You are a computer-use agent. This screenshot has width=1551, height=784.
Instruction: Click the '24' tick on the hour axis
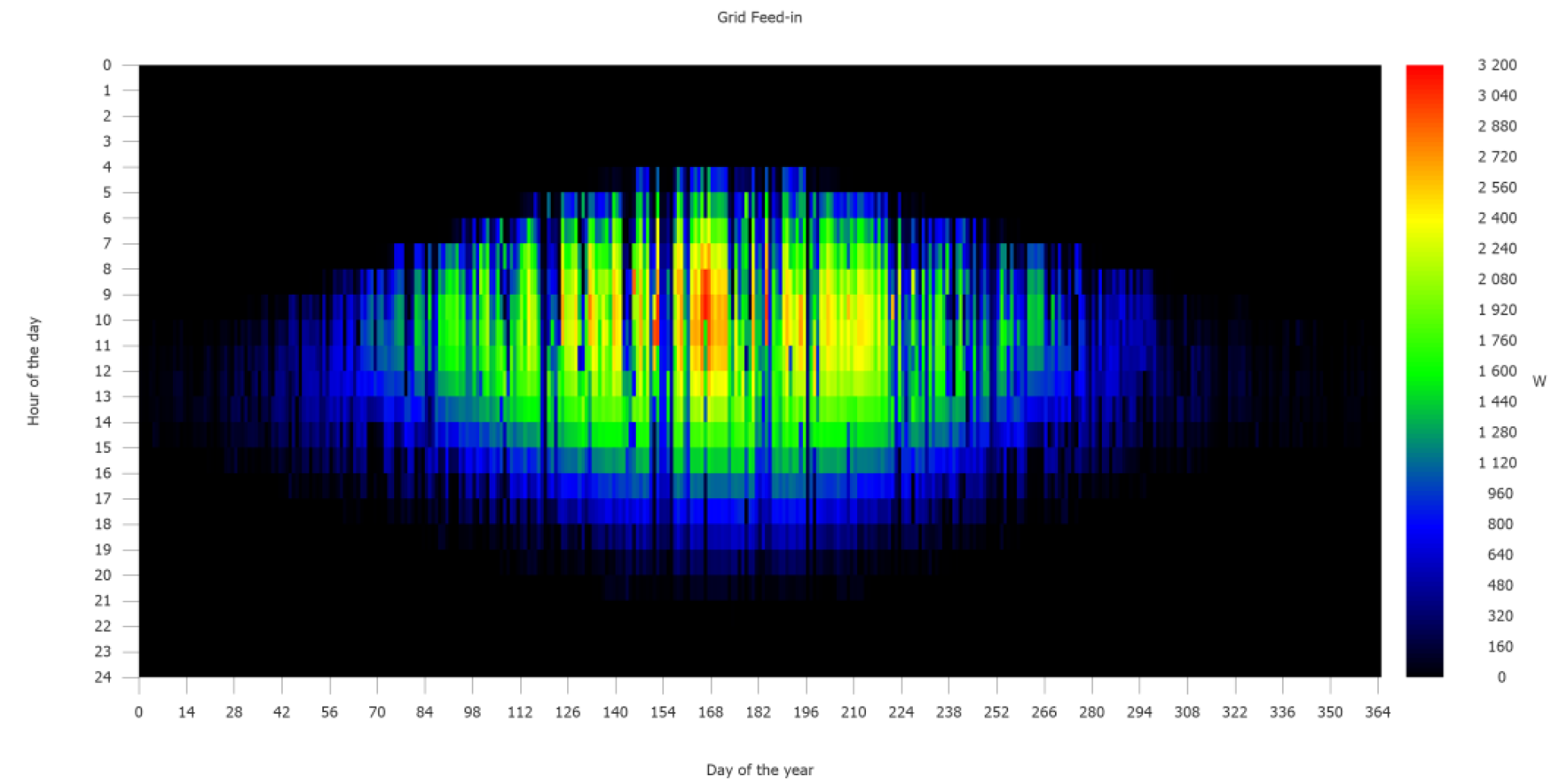[x=103, y=677]
